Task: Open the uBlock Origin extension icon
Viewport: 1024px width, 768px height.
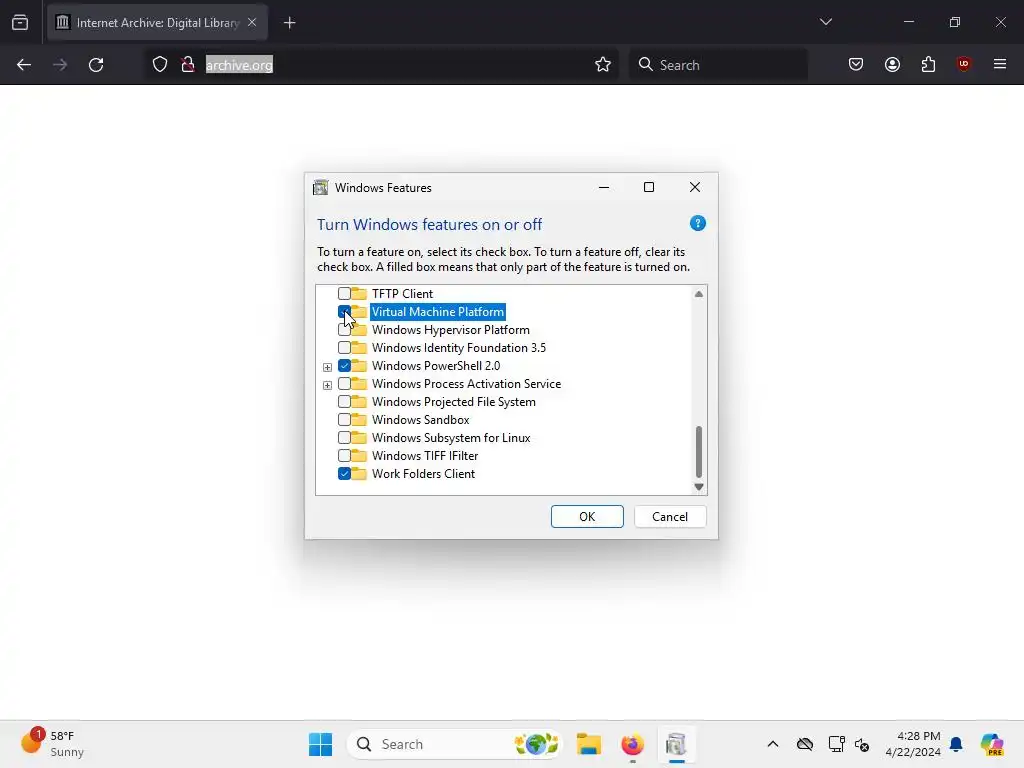Action: coord(964,64)
